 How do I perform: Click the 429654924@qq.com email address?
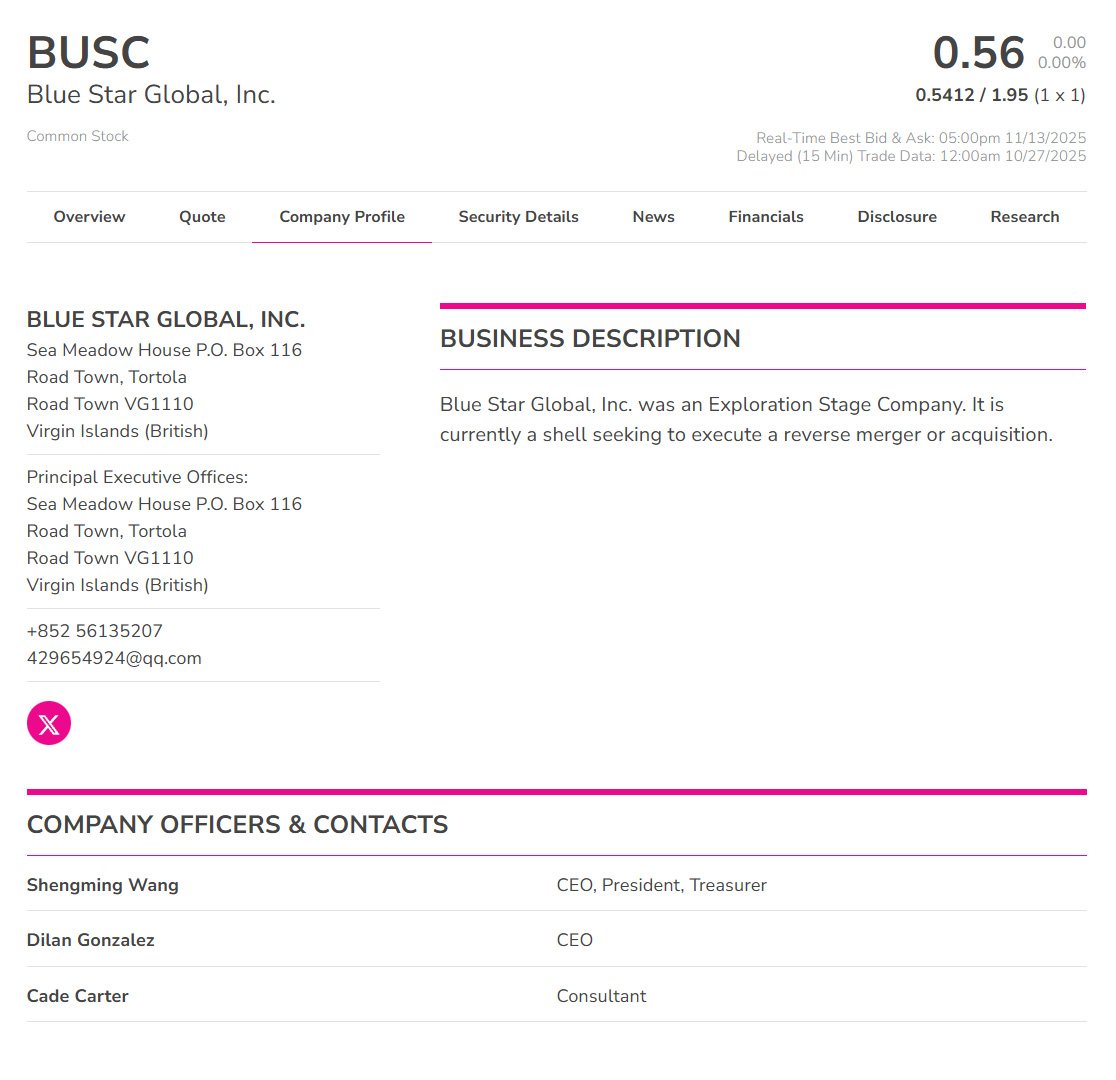pos(114,658)
